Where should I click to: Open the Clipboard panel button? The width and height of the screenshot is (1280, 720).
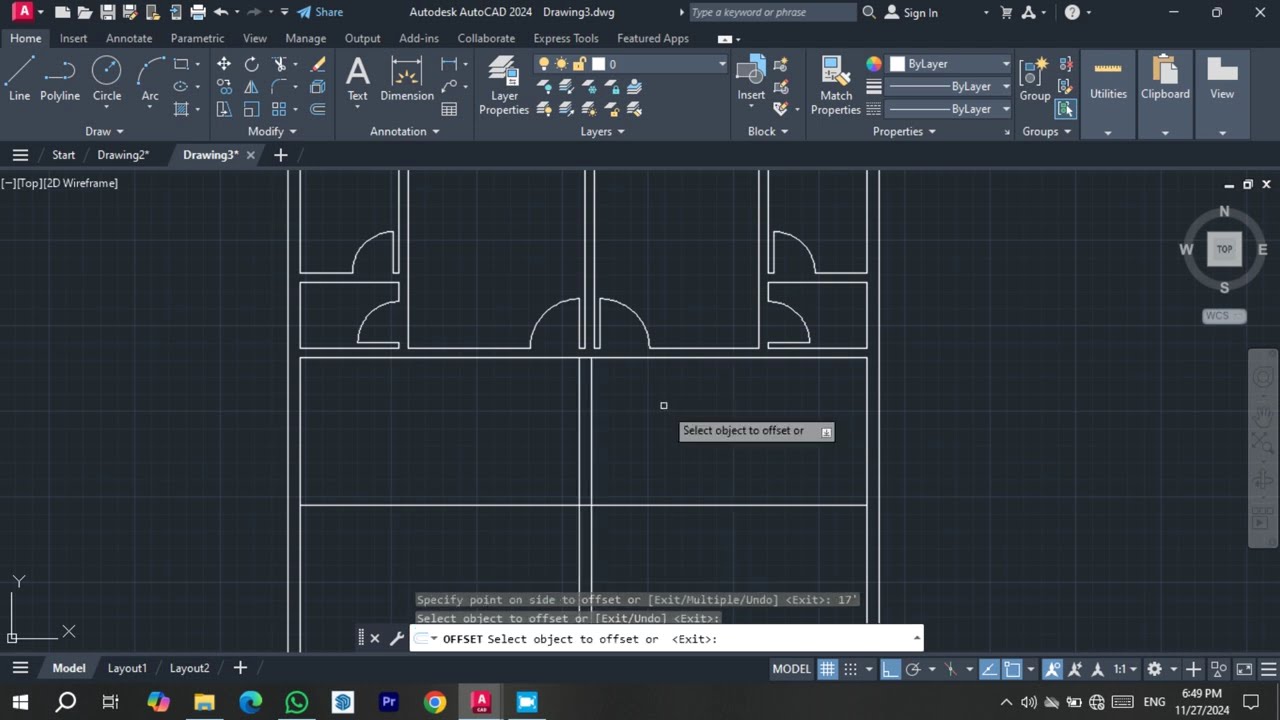pos(1165,94)
